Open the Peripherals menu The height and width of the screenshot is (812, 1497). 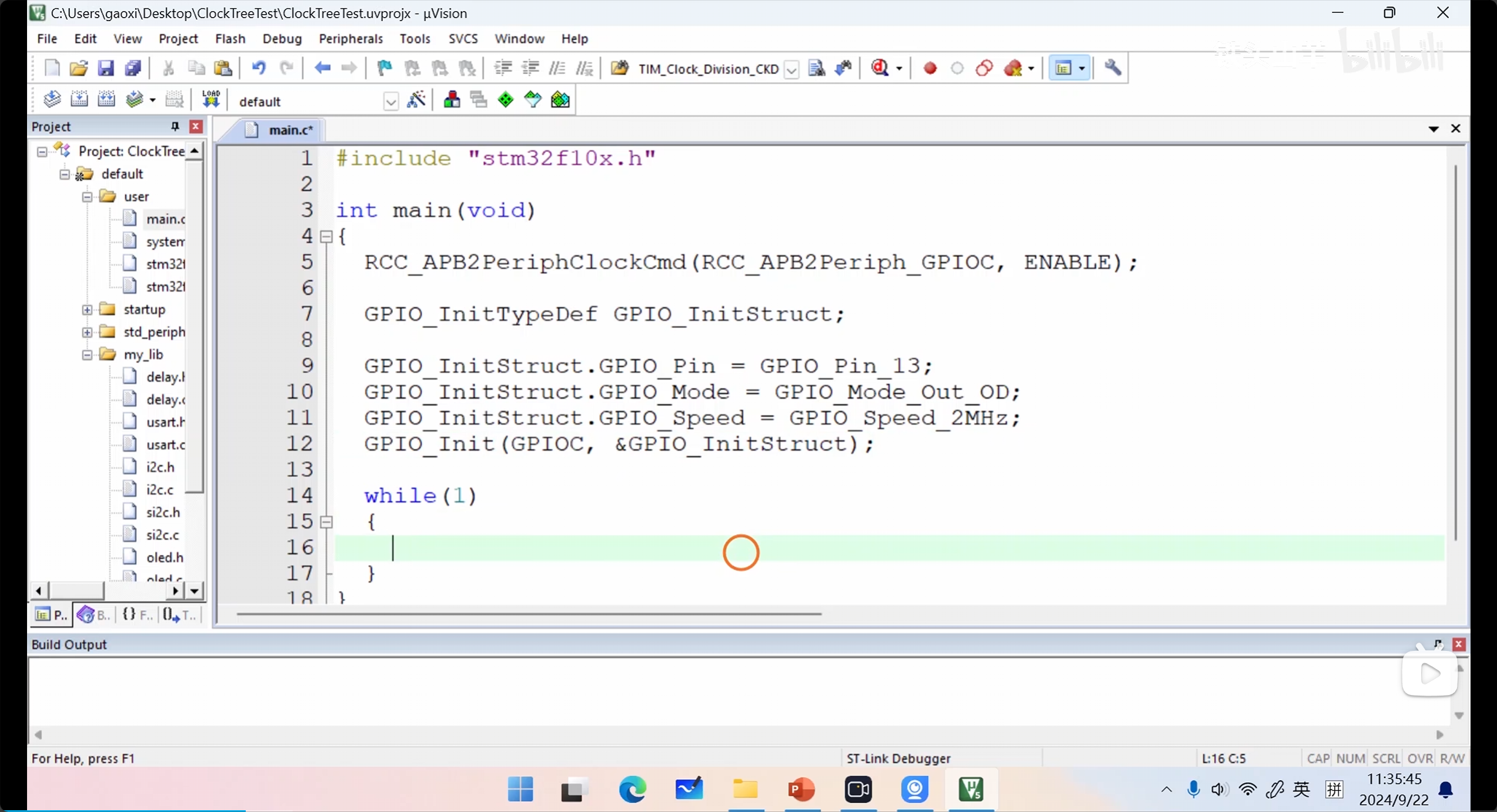(350, 39)
